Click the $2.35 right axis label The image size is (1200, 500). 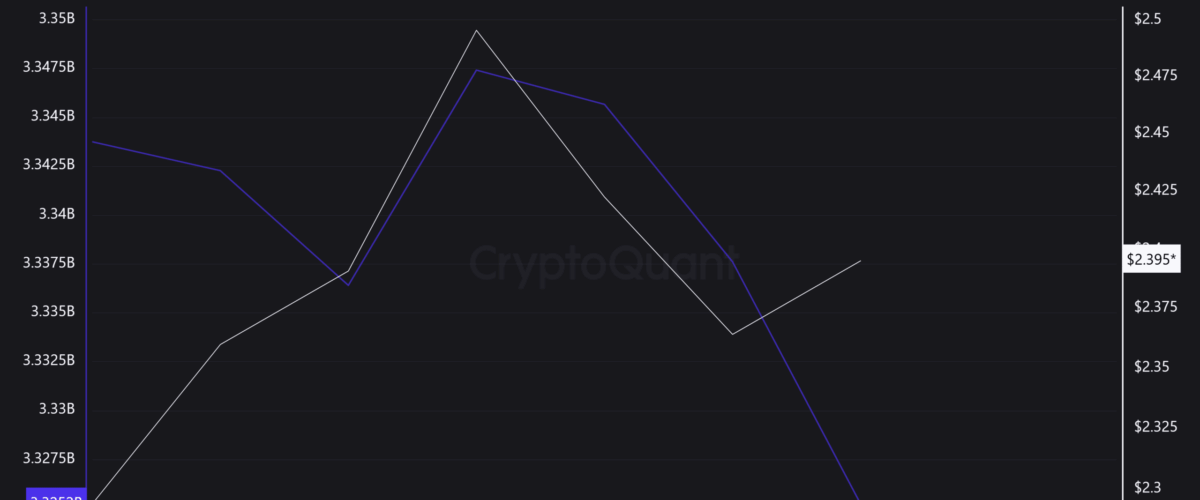(x=1151, y=368)
